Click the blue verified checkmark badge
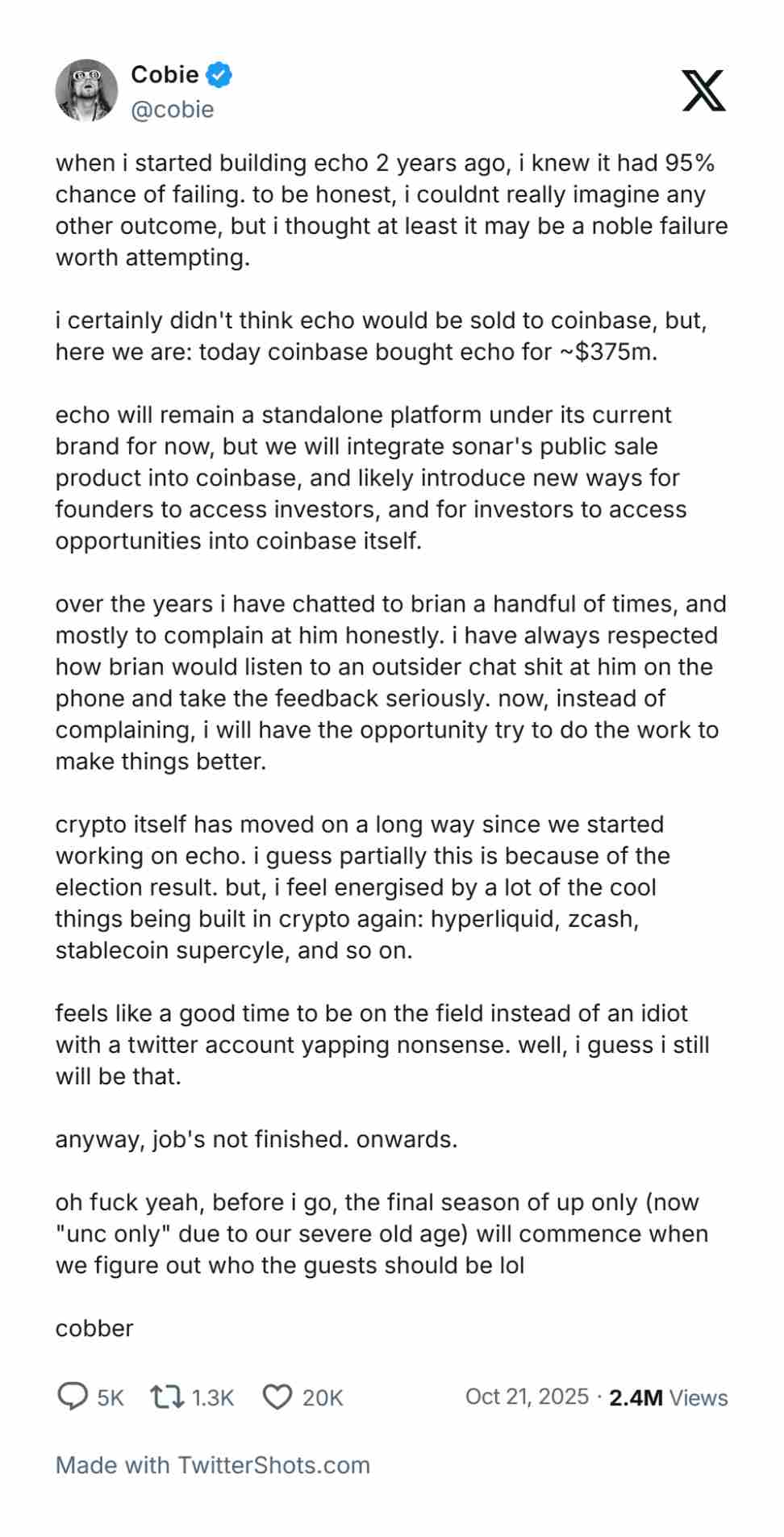 pyautogui.click(x=219, y=75)
